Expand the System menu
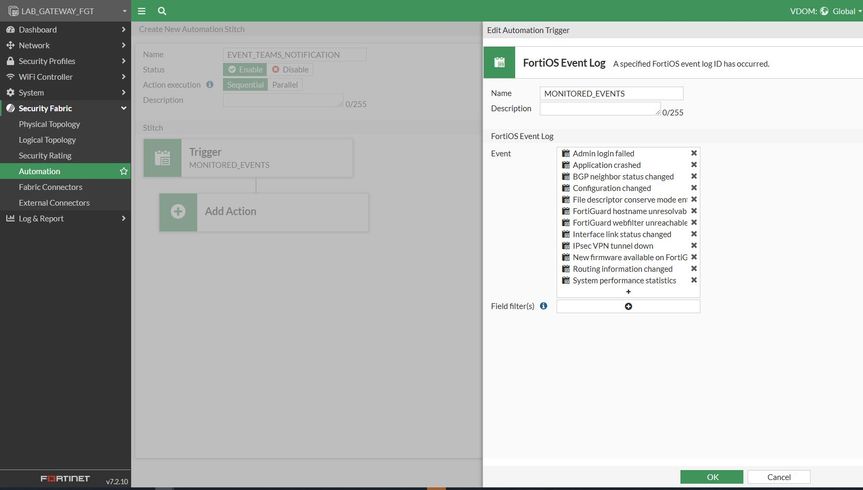Viewport: 863px width, 490px height. (65, 92)
